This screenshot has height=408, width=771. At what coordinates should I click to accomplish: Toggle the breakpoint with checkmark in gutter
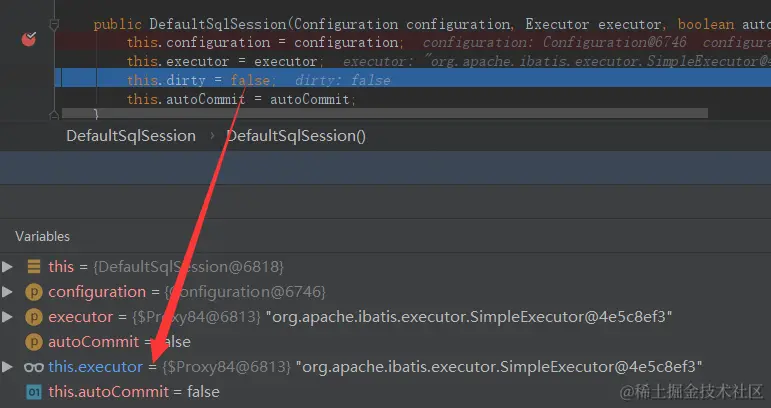pyautogui.click(x=29, y=39)
